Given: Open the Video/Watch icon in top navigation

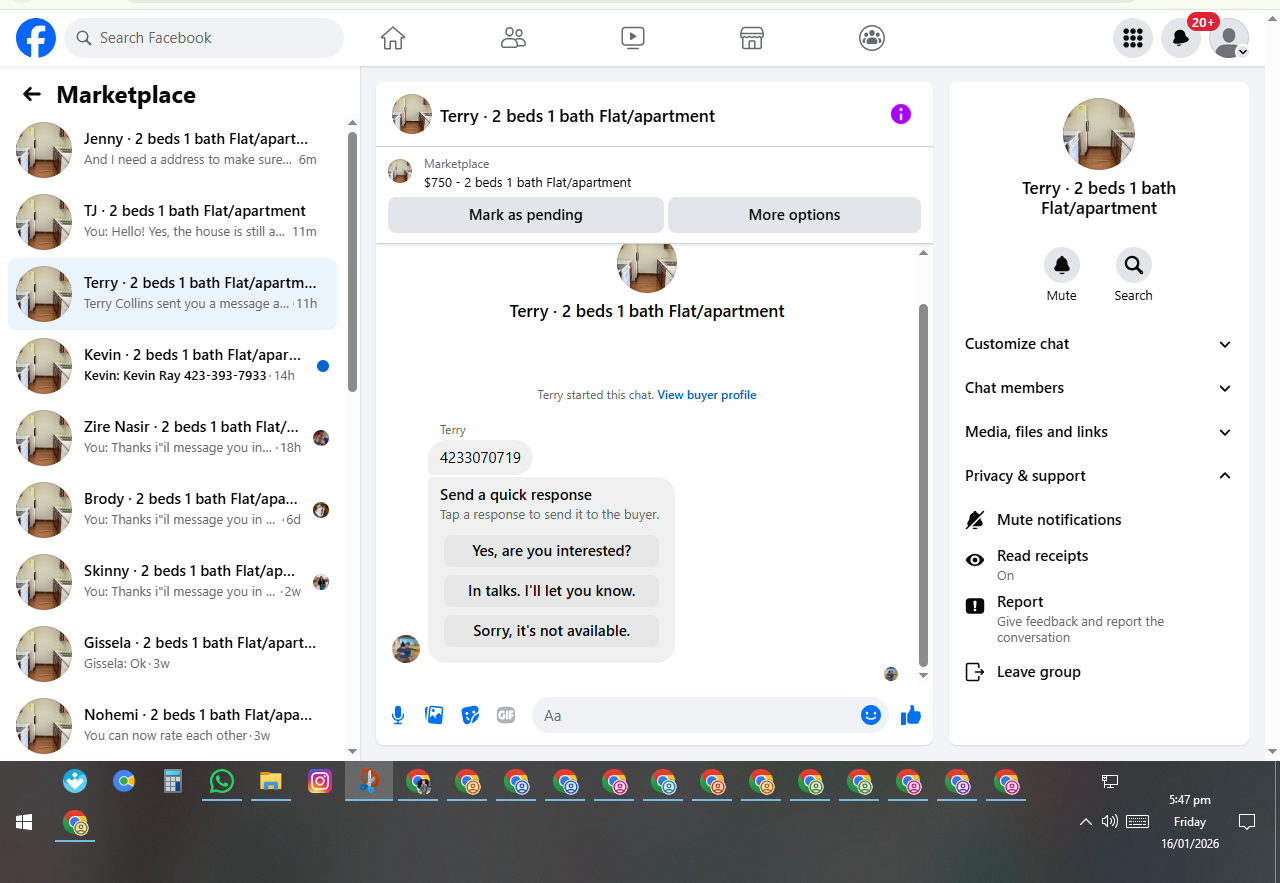Looking at the screenshot, I should click(632, 38).
